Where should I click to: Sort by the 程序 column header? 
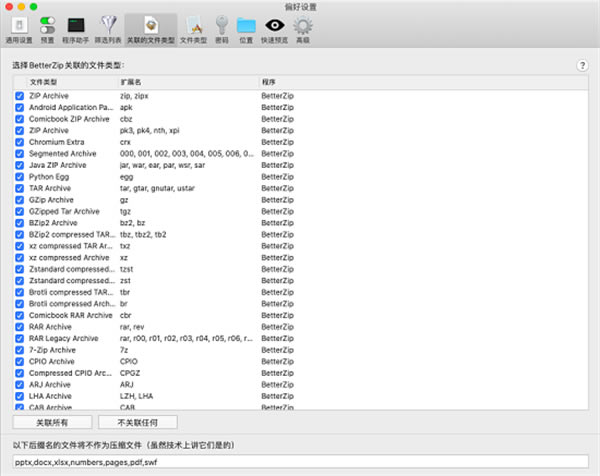click(x=269, y=82)
